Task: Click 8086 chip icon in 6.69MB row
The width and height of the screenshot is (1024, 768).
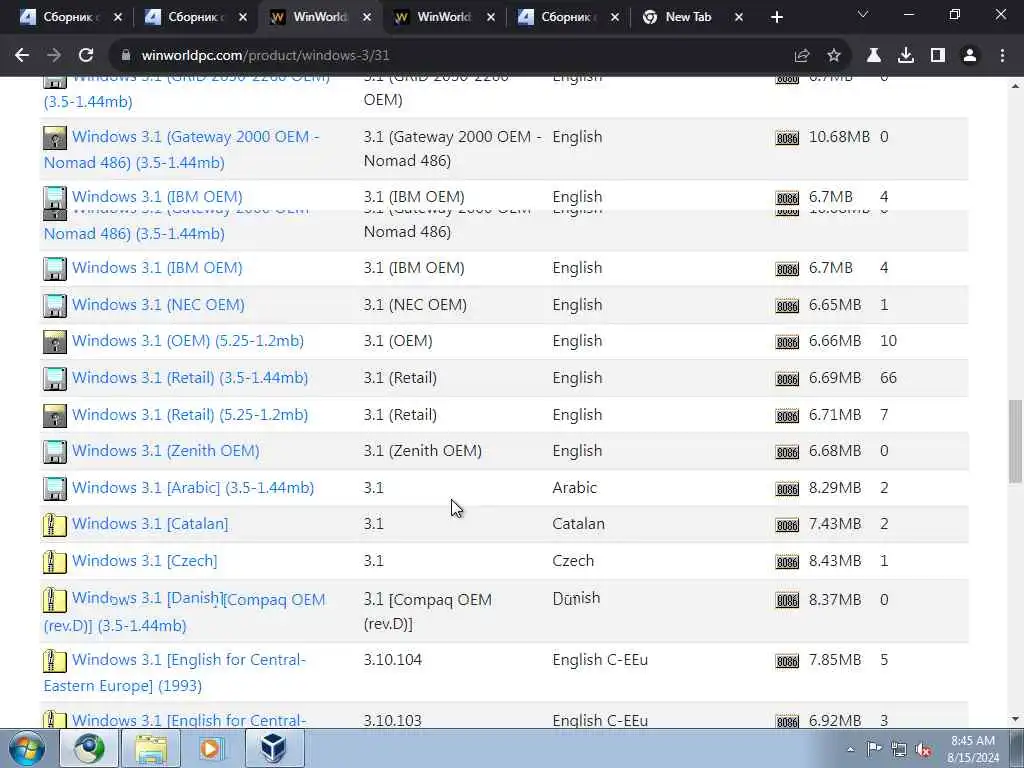Action: pyautogui.click(x=787, y=379)
